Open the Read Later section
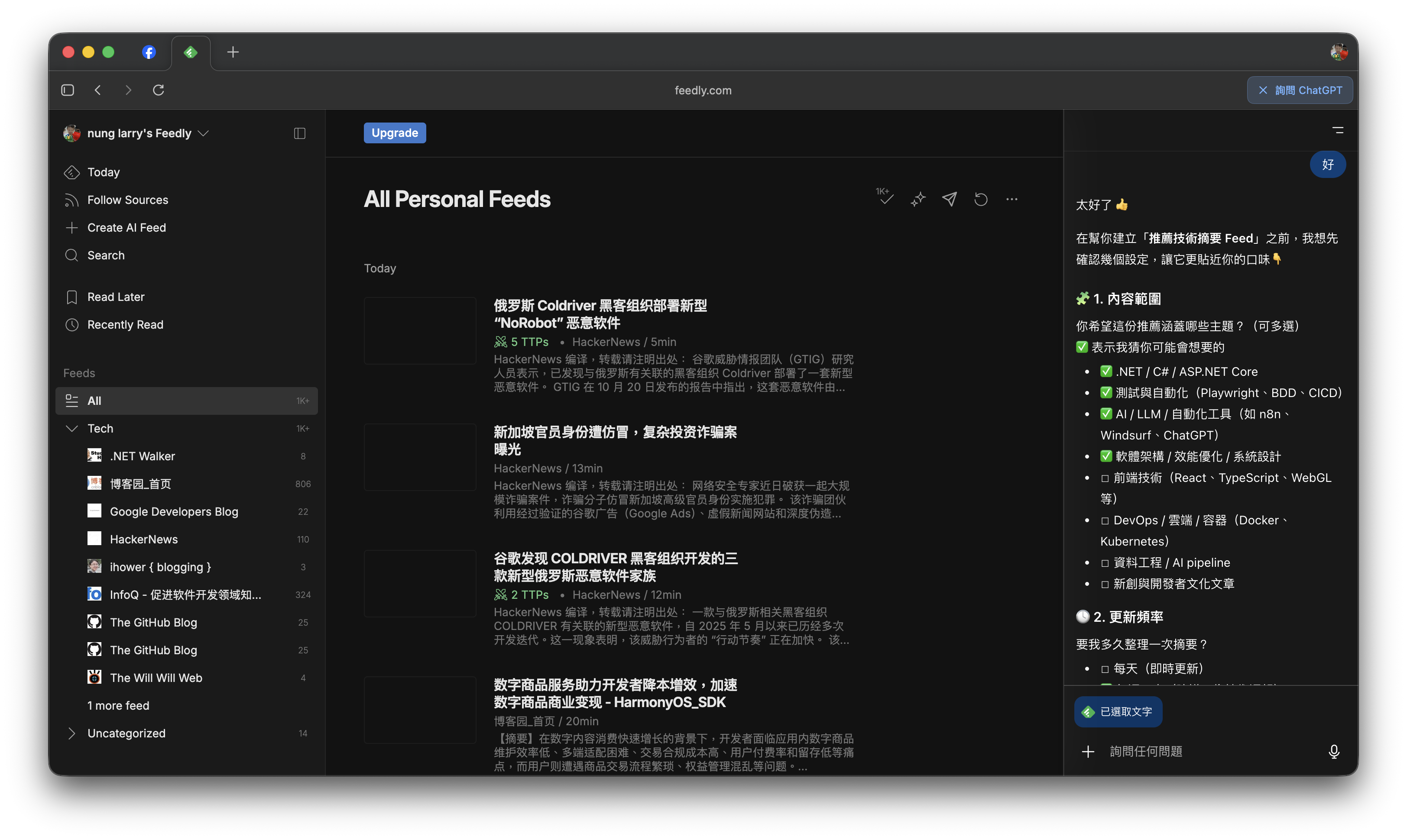 click(x=116, y=297)
